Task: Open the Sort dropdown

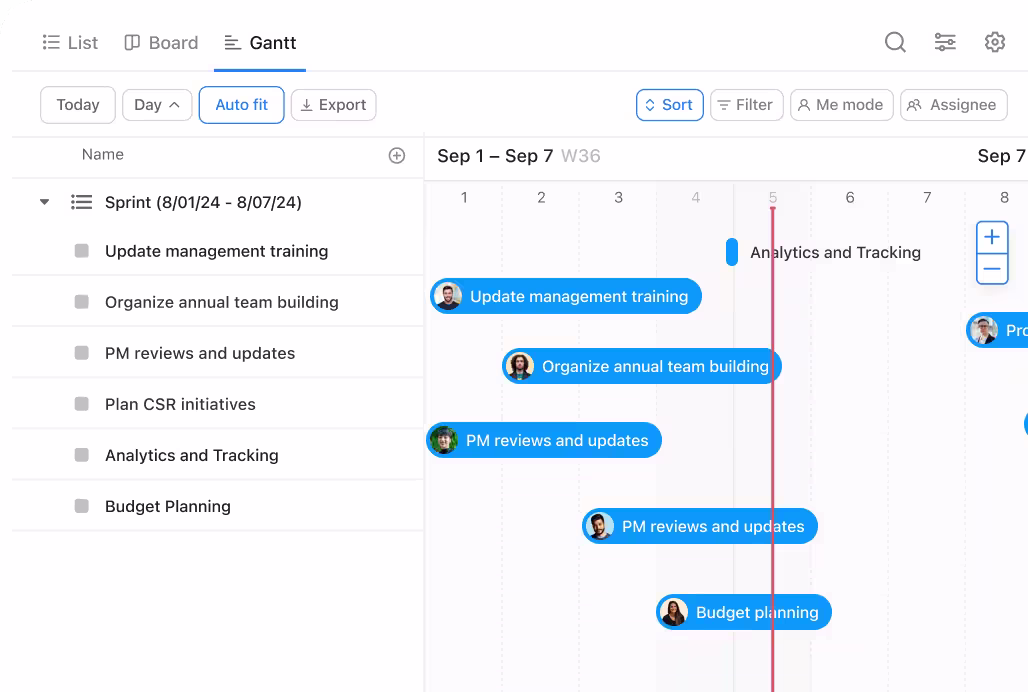Action: 669,105
